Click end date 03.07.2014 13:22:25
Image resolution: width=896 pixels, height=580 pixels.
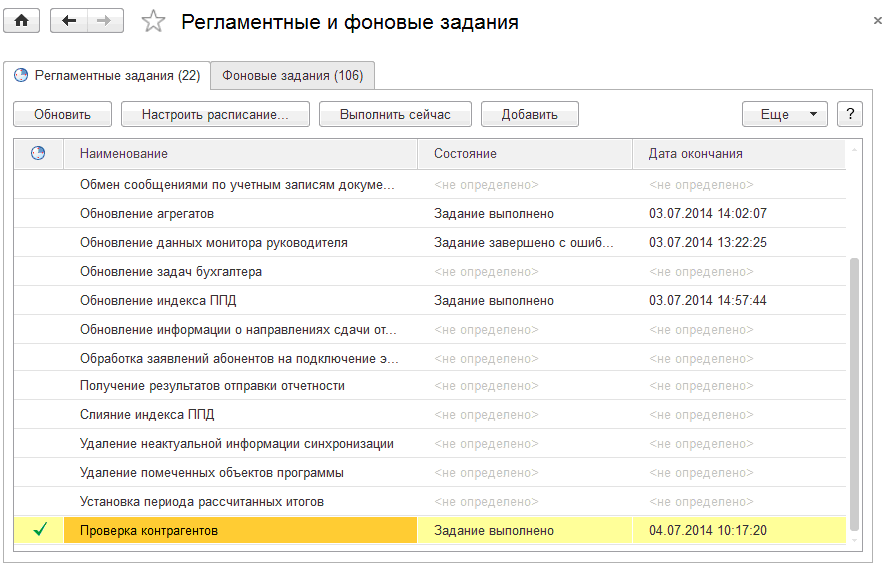point(708,242)
